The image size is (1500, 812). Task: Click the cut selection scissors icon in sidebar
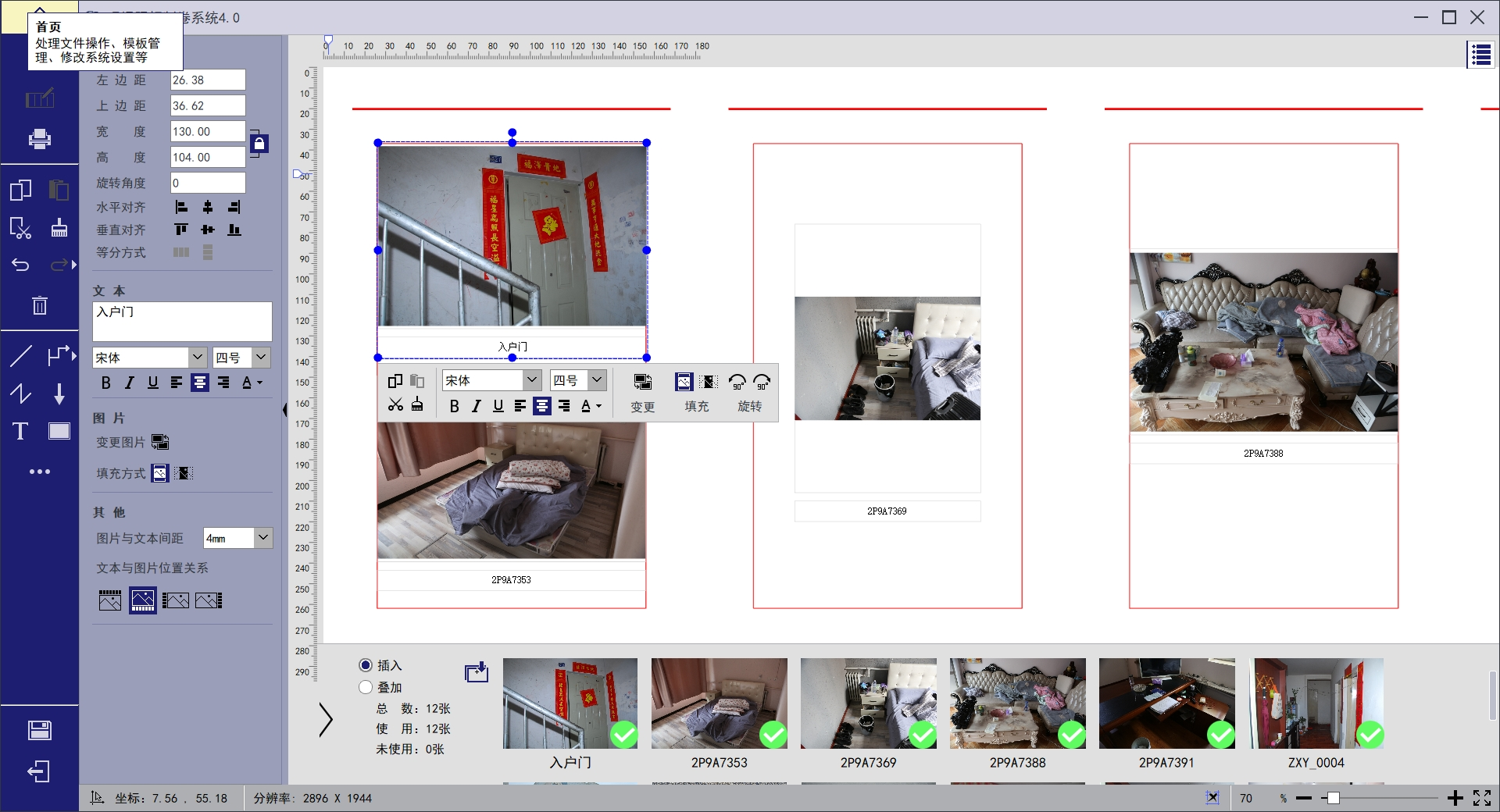[20, 228]
